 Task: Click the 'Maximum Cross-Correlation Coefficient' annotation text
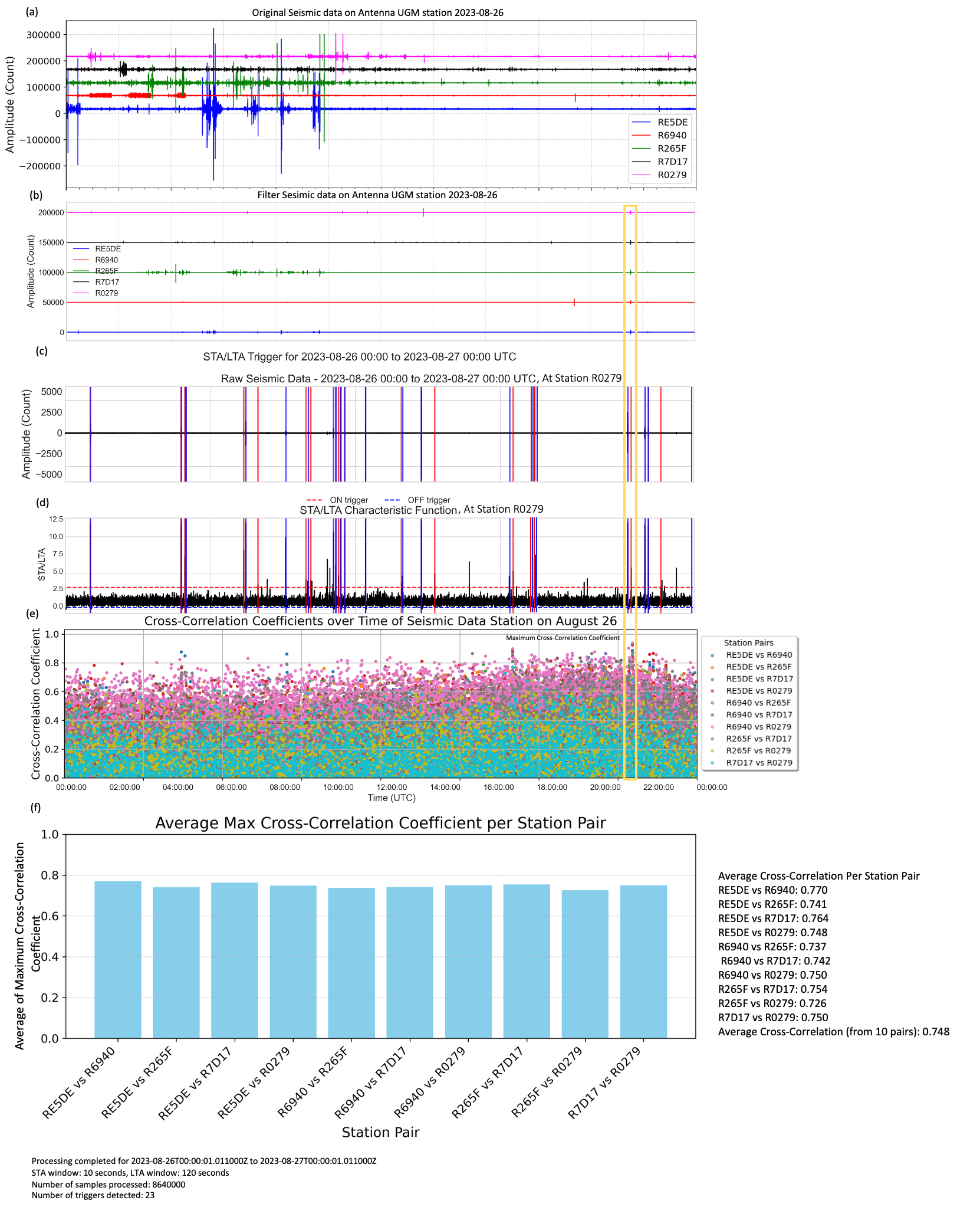point(563,638)
